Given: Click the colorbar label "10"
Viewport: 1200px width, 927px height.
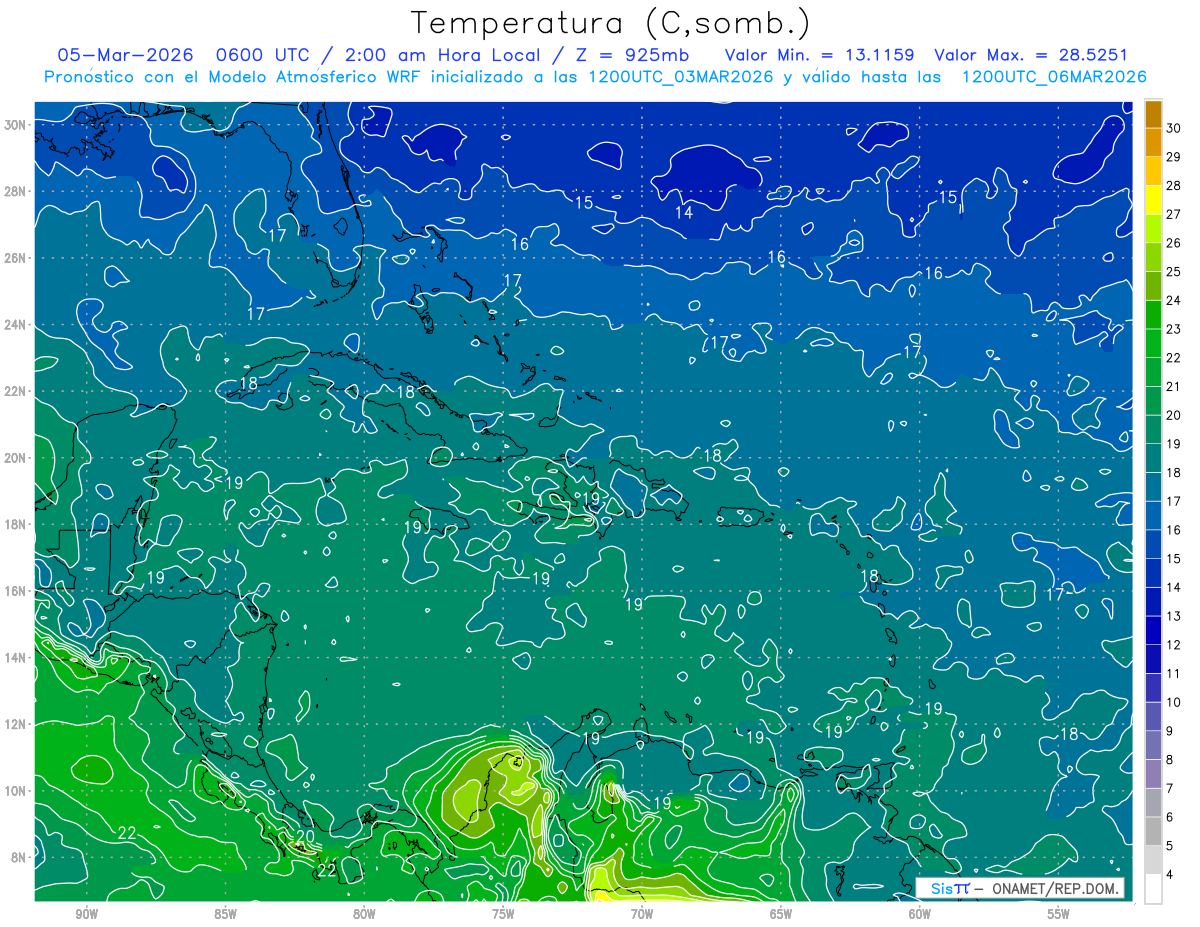Looking at the screenshot, I should click(x=1174, y=702).
